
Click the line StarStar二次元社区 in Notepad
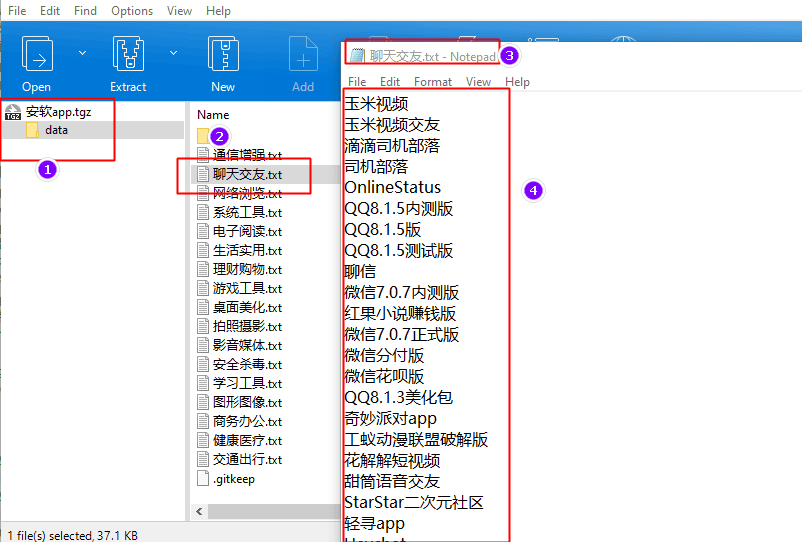pyautogui.click(x=414, y=502)
